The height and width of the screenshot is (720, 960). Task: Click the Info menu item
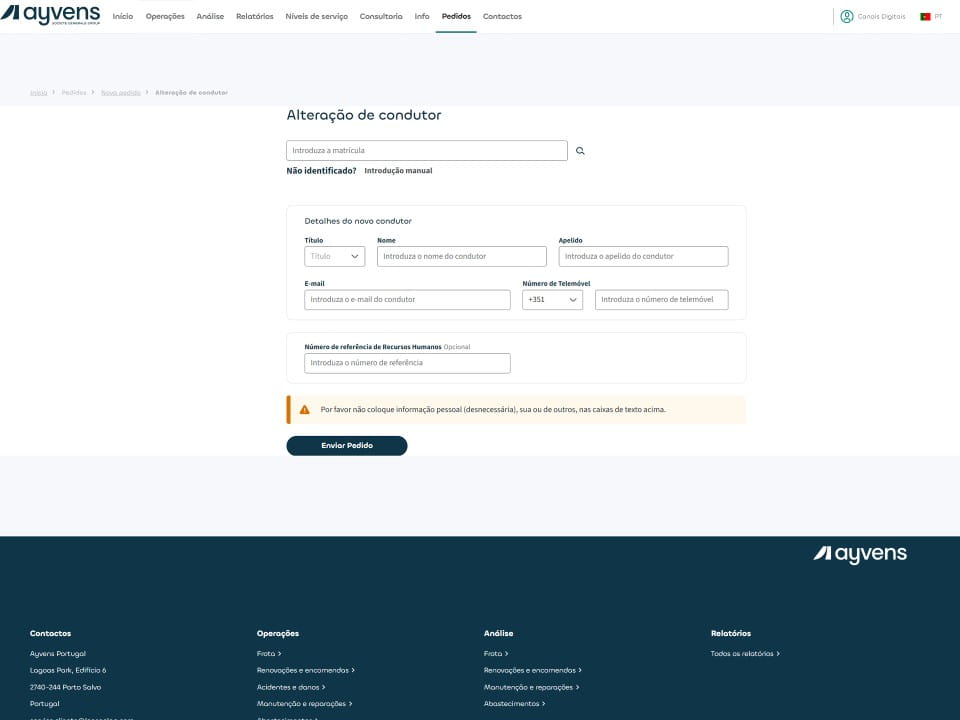point(422,17)
